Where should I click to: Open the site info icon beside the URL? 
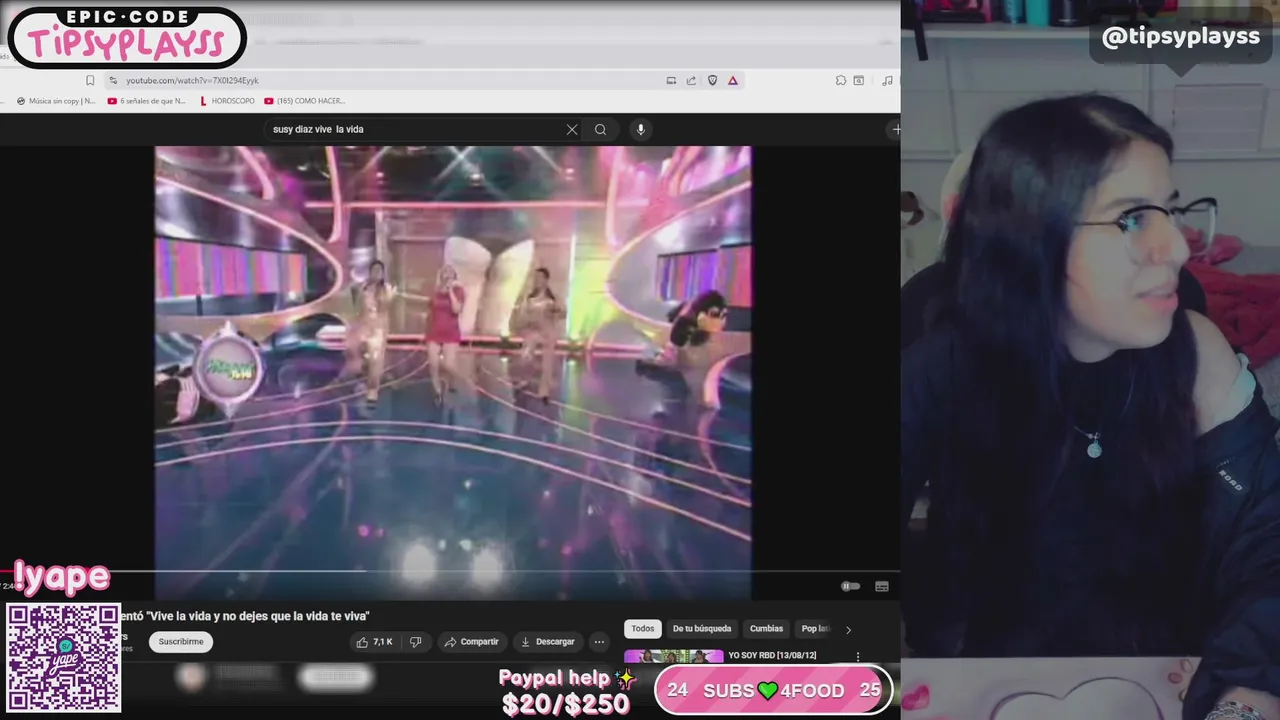112,80
